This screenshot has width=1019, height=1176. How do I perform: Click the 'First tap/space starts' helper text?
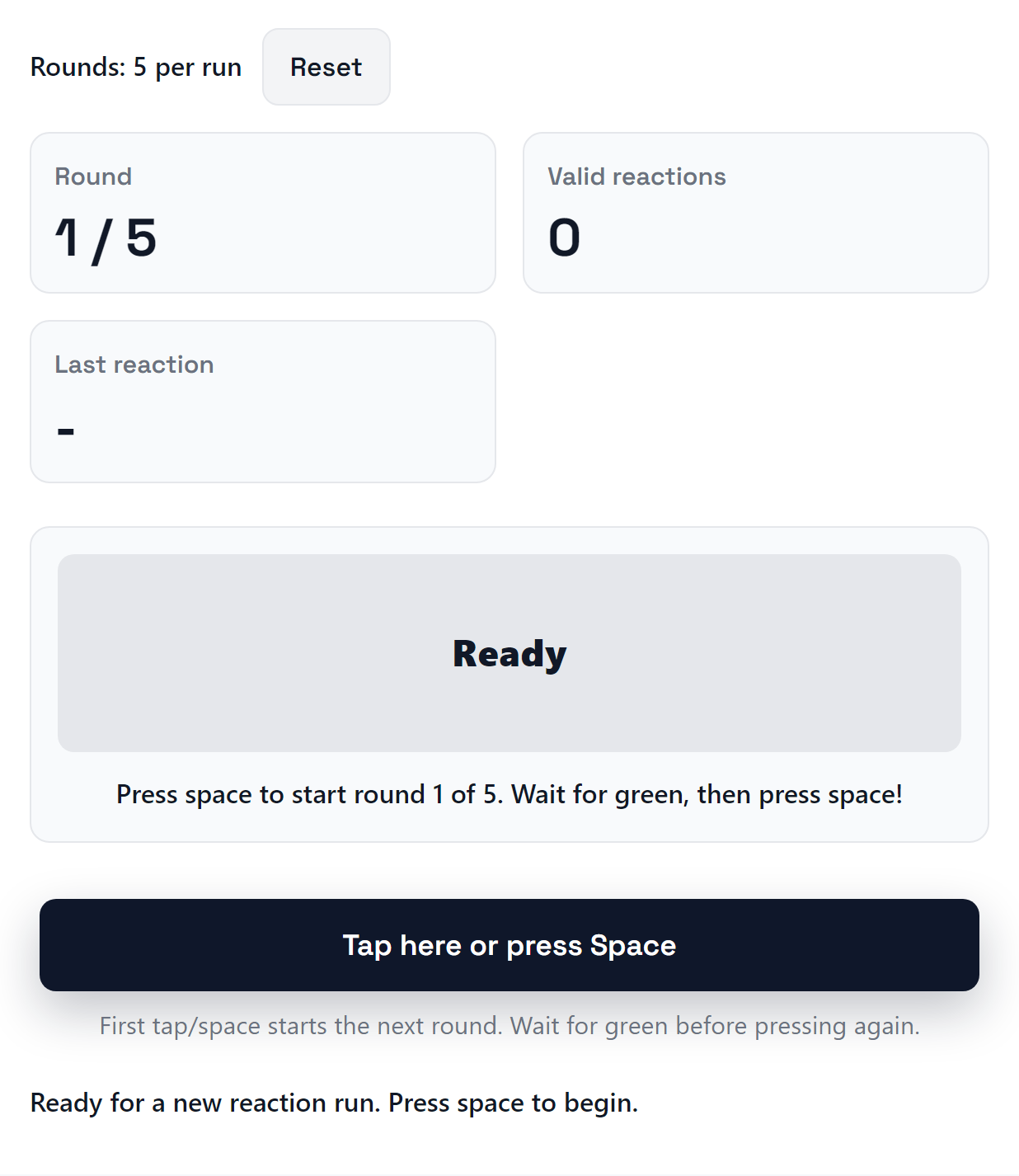click(509, 1026)
